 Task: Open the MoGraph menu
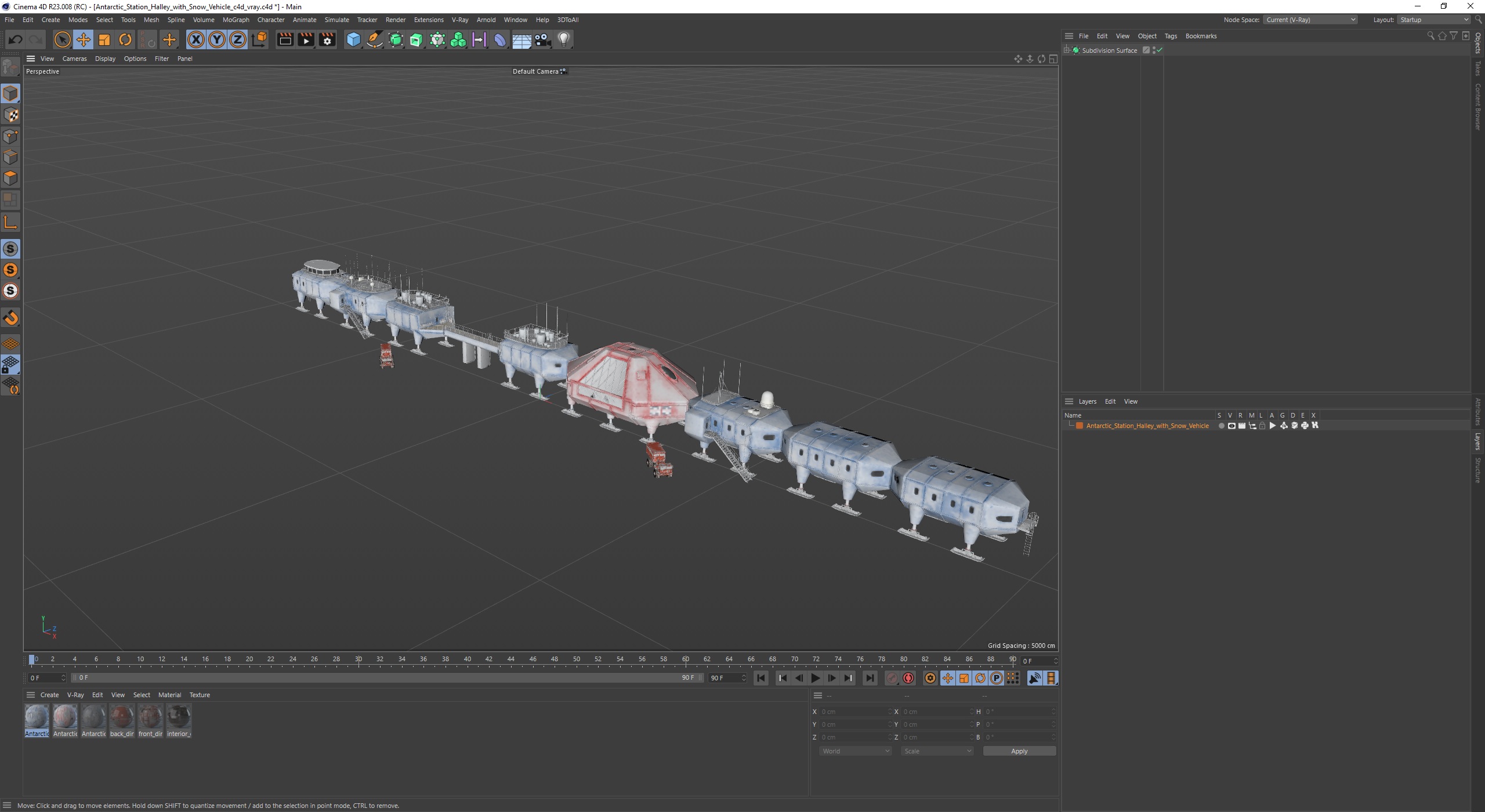[236, 20]
